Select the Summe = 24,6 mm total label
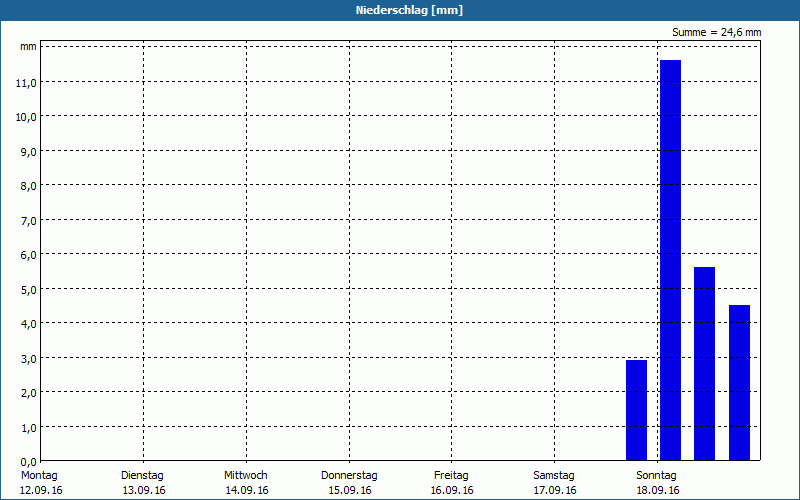The width and height of the screenshot is (800, 500). (x=716, y=32)
